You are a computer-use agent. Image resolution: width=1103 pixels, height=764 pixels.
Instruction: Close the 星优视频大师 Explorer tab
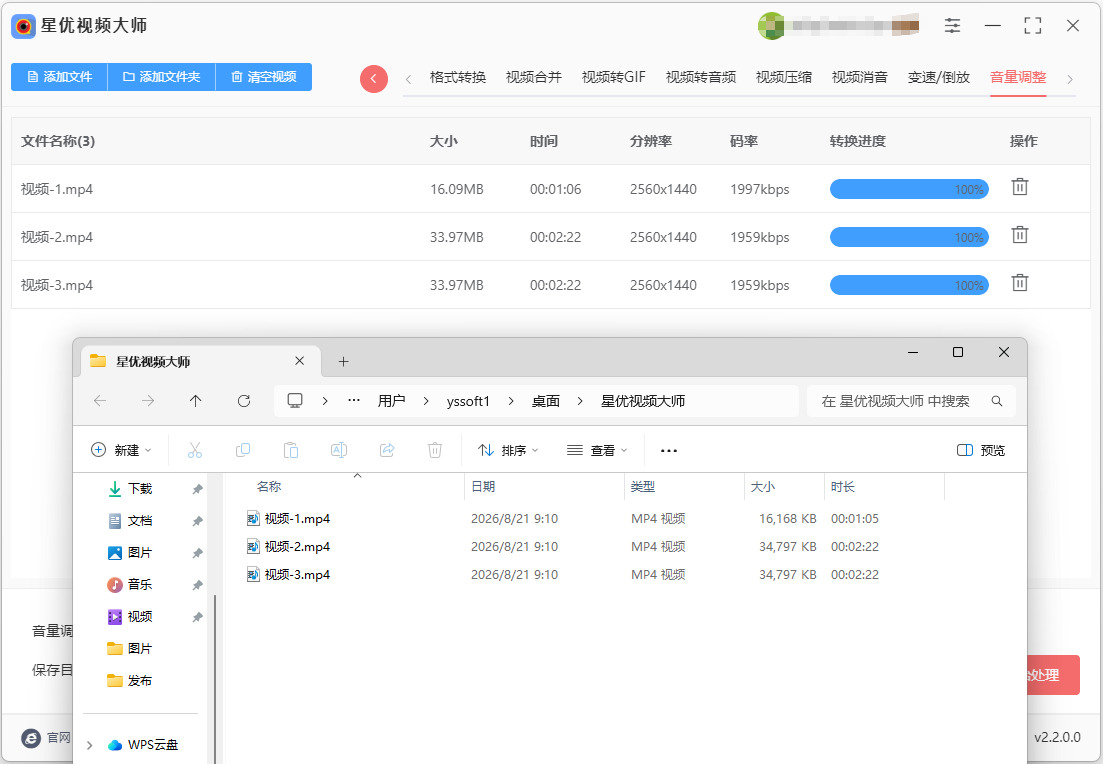pyautogui.click(x=299, y=361)
